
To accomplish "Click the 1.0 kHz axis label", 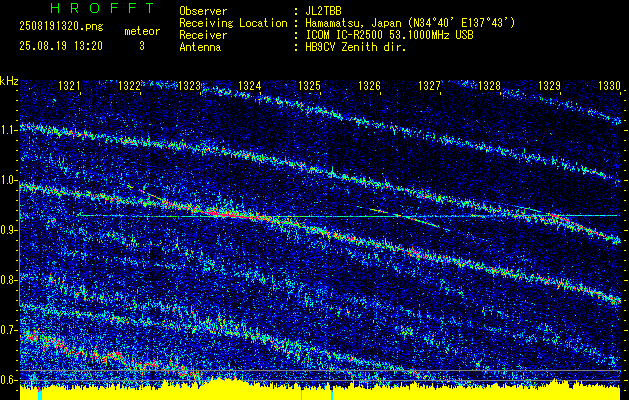I will [9, 180].
